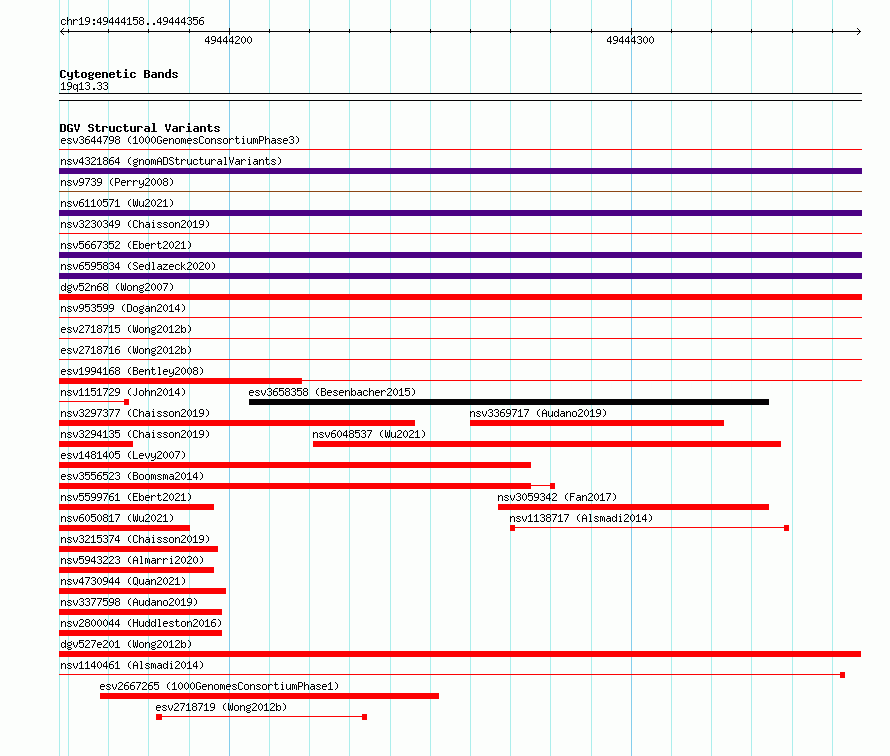Click nsv6050817 (Wu2021) label
This screenshot has width=890, height=756.
click(117, 518)
